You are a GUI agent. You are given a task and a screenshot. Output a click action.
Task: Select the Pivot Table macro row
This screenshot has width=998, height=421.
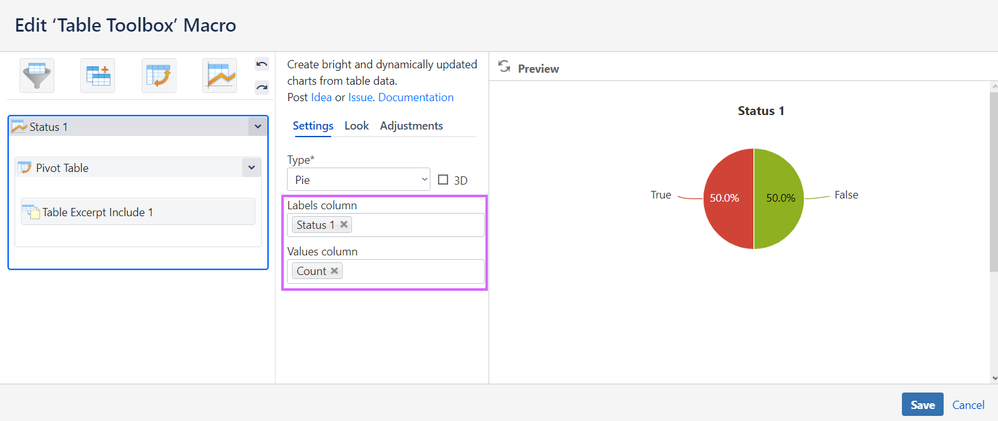[138, 168]
